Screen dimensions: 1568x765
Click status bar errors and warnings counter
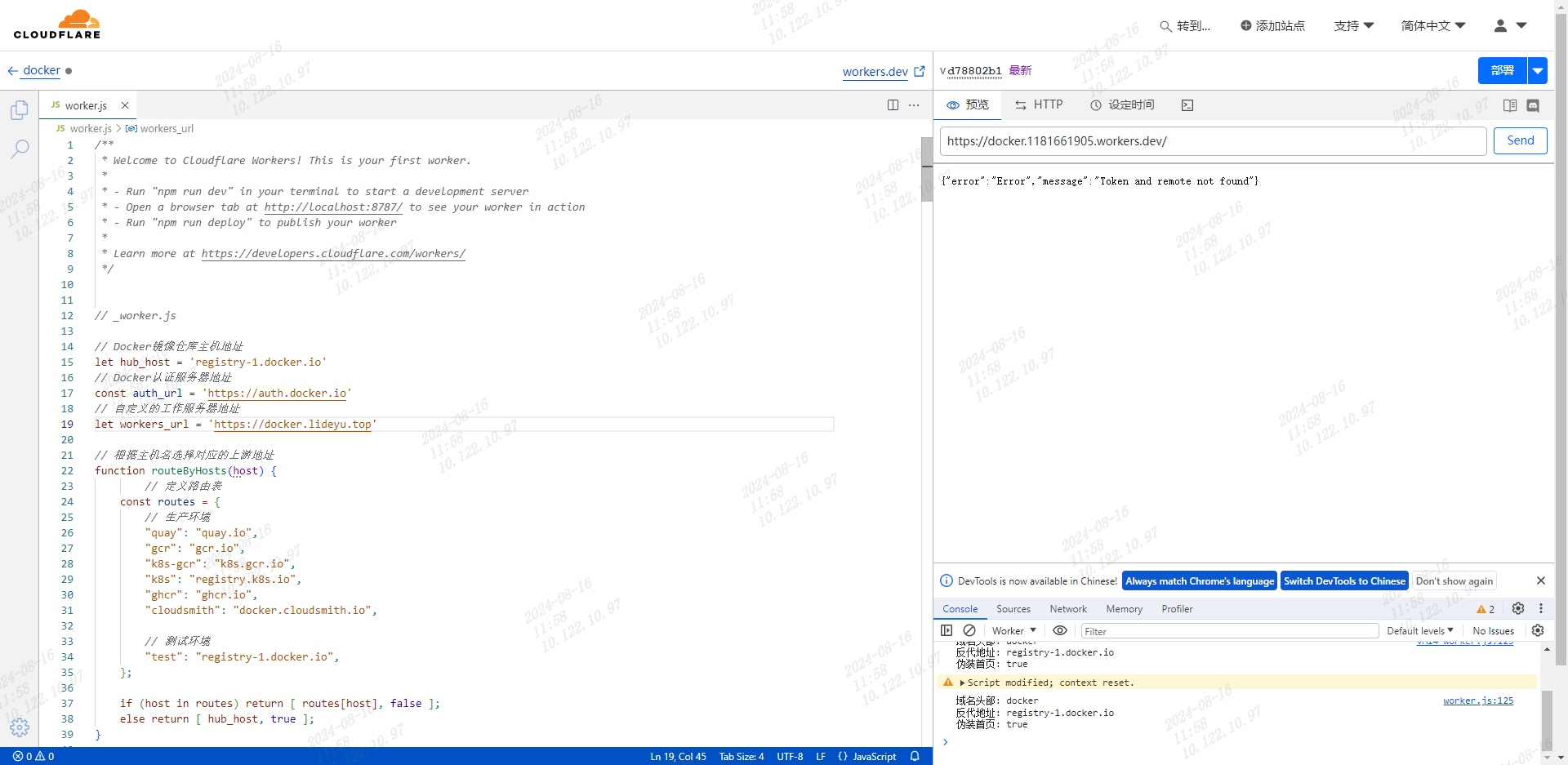tap(33, 756)
